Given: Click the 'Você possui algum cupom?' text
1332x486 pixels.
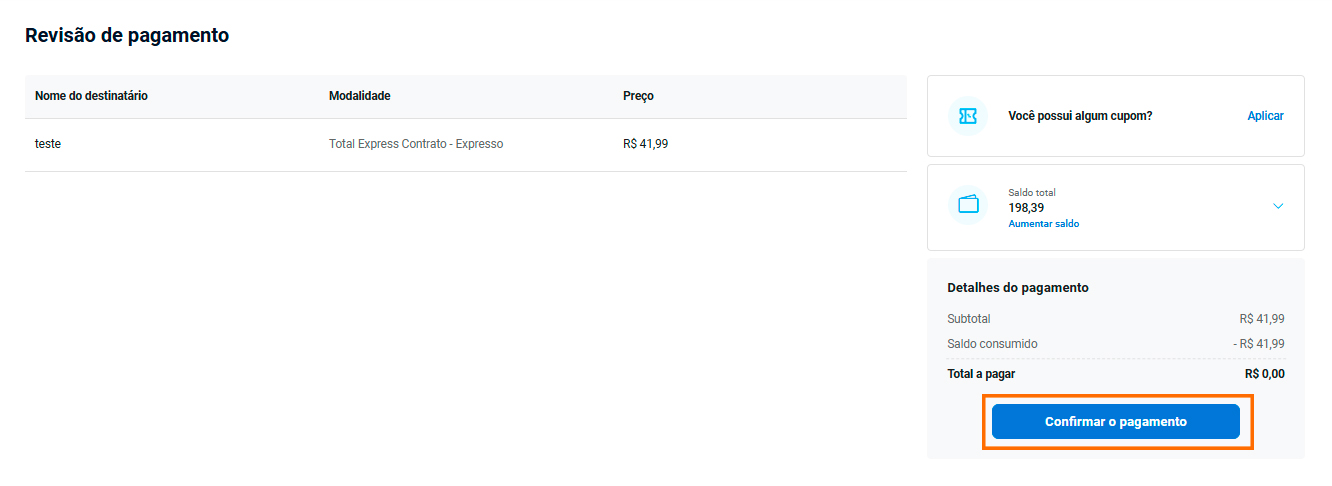Looking at the screenshot, I should [x=1080, y=116].
